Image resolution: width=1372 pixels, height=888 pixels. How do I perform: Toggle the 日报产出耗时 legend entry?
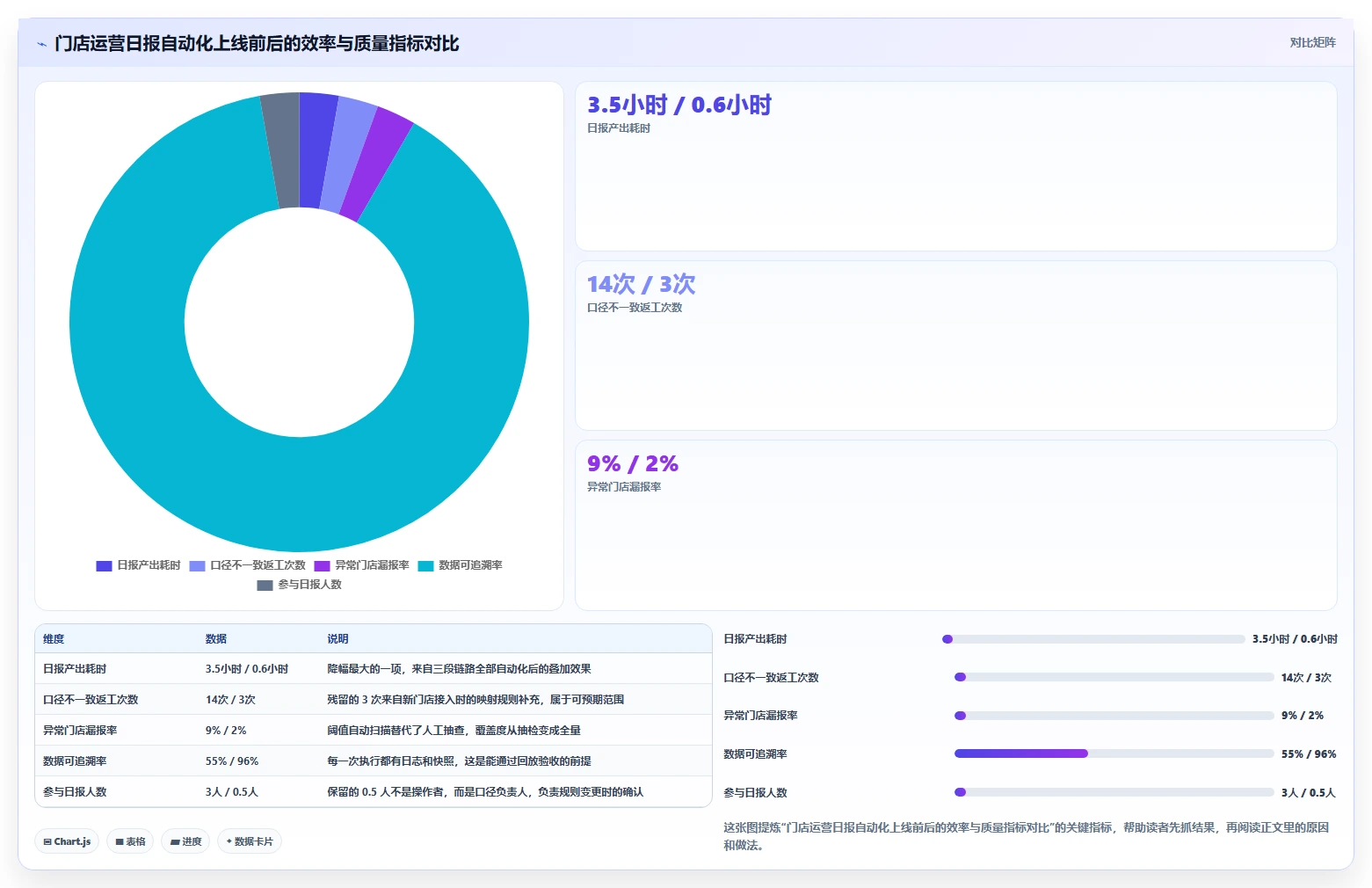pyautogui.click(x=138, y=565)
